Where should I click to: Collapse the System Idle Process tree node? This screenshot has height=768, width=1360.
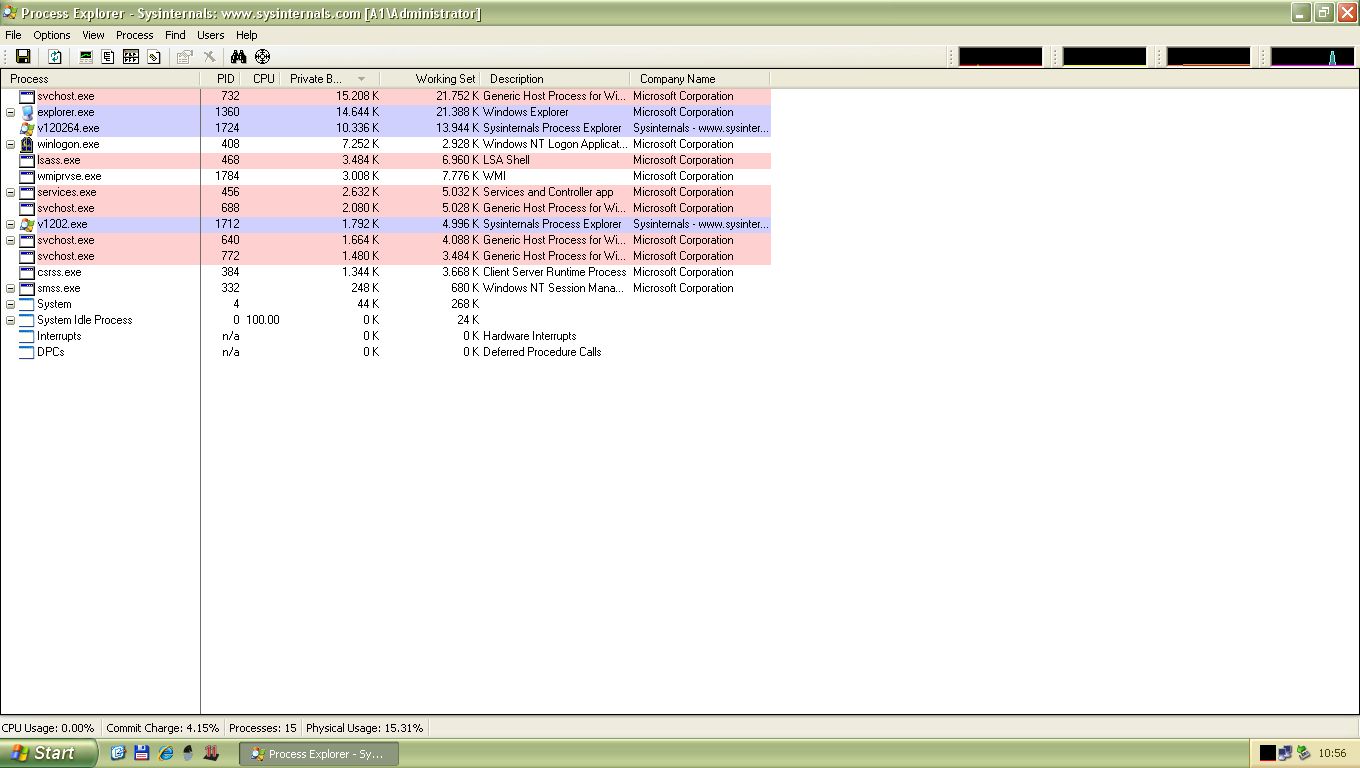pyautogui.click(x=10, y=320)
